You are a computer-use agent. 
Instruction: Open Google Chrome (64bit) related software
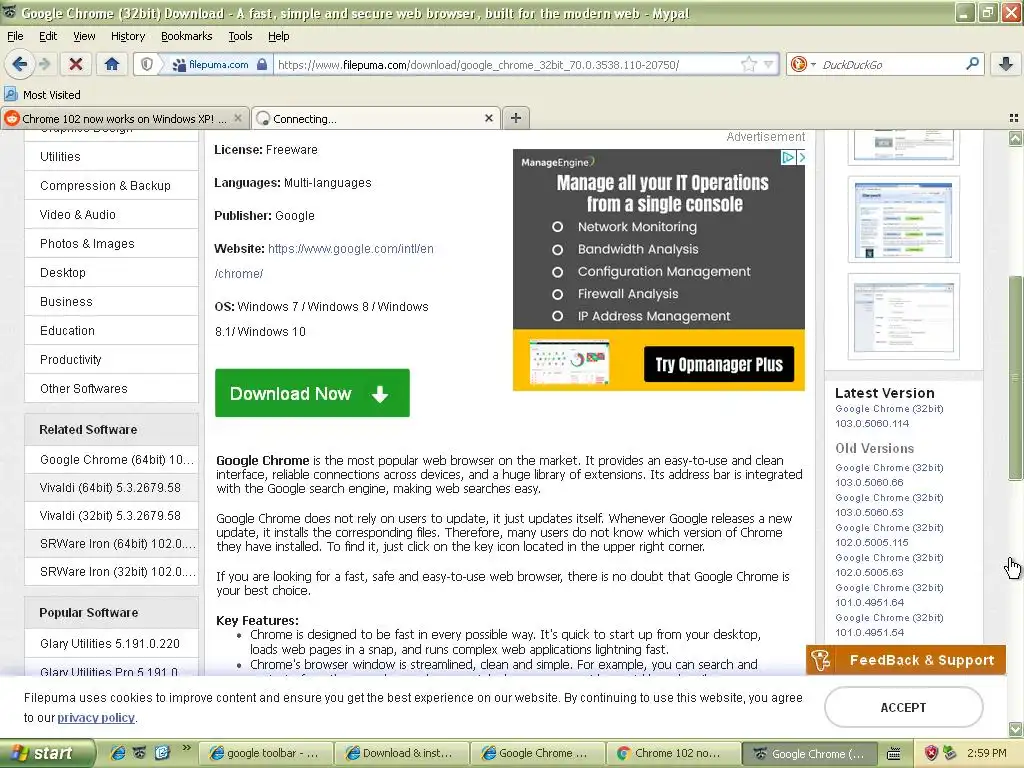[111, 460]
